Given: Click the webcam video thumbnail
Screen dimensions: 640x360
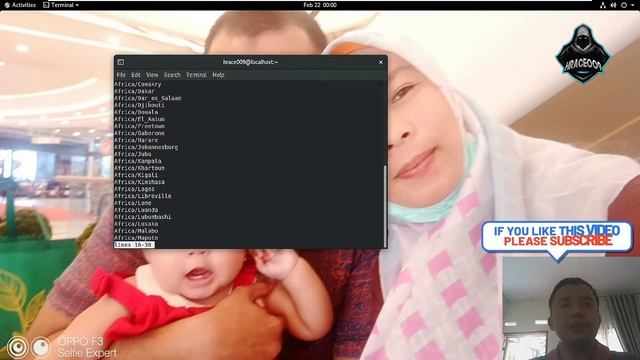Looking at the screenshot, I should pyautogui.click(x=571, y=308).
